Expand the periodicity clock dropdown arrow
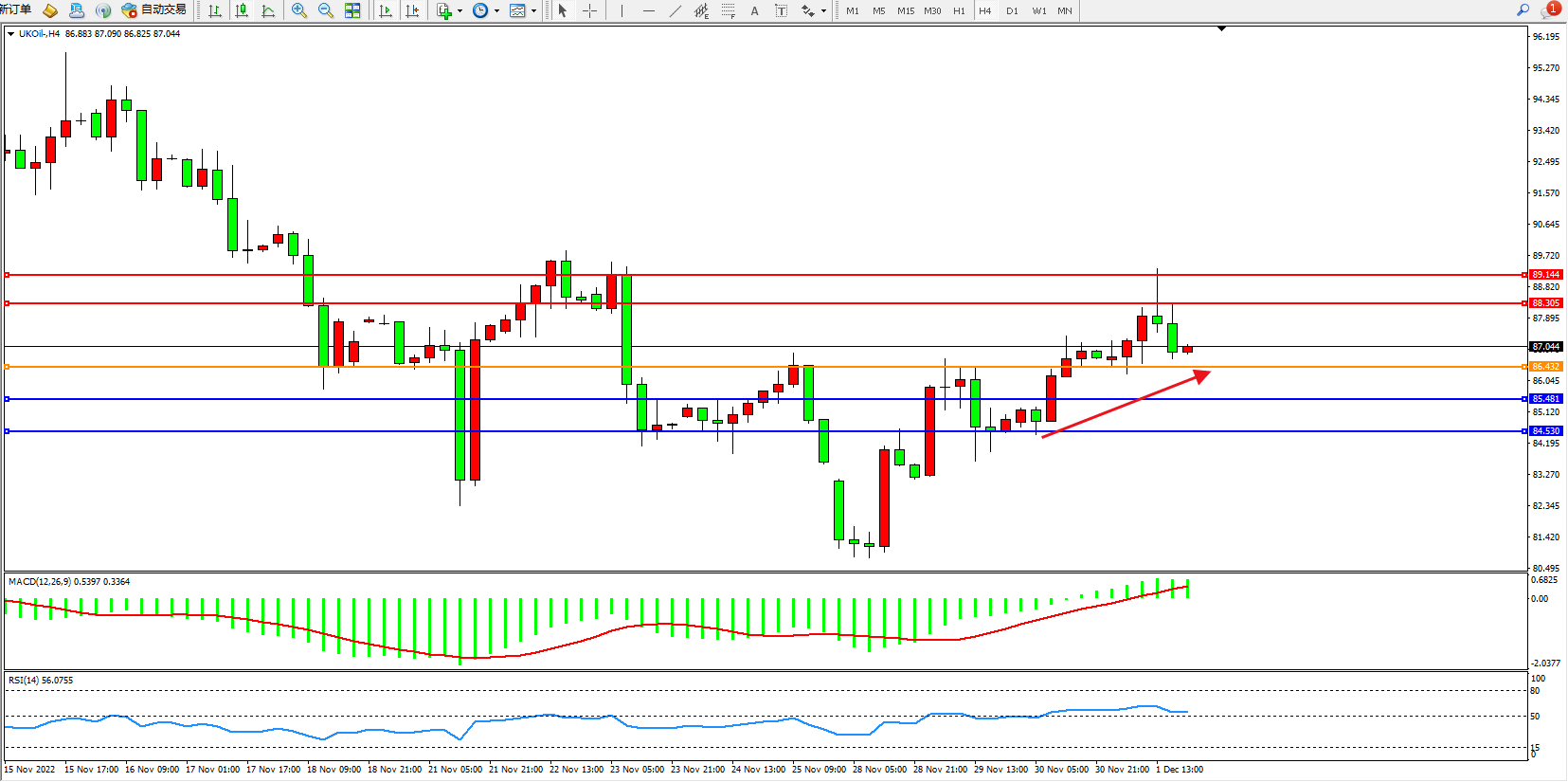The image size is (1568, 782). click(496, 11)
